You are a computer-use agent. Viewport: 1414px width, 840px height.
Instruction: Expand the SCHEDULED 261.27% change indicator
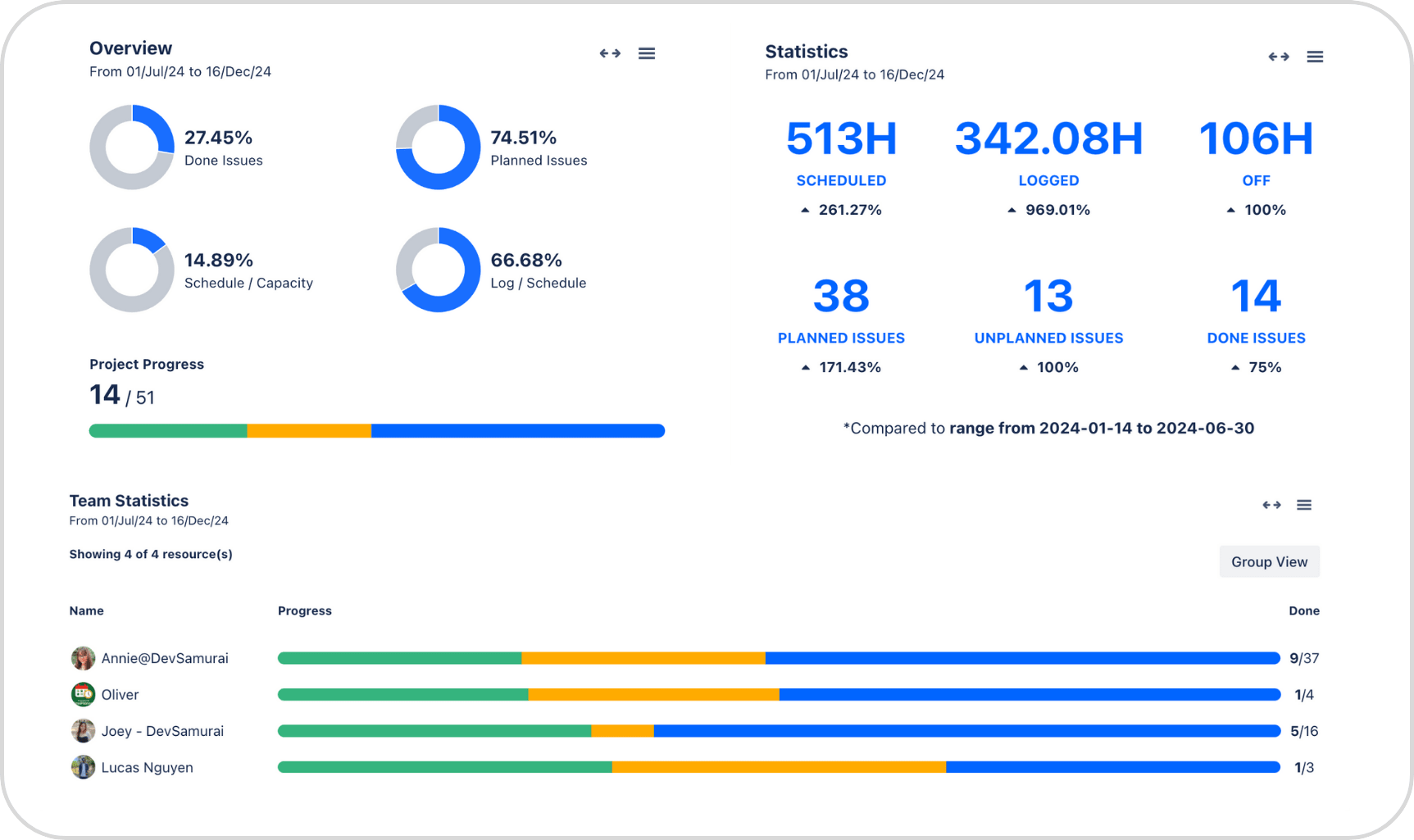tap(842, 209)
